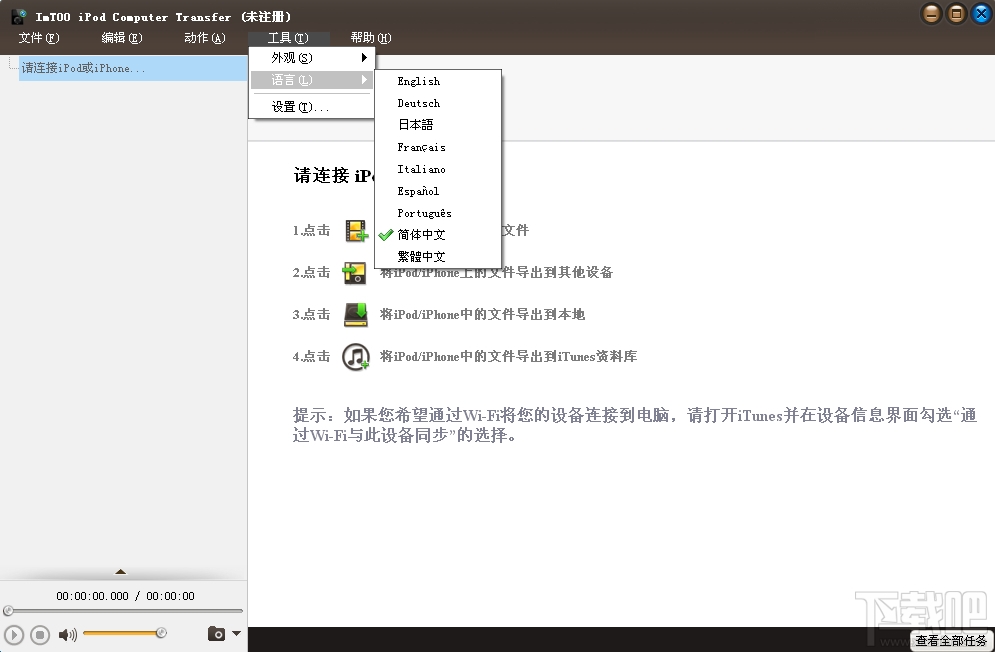Adjust the volume slider
The height and width of the screenshot is (652, 995).
coord(120,633)
